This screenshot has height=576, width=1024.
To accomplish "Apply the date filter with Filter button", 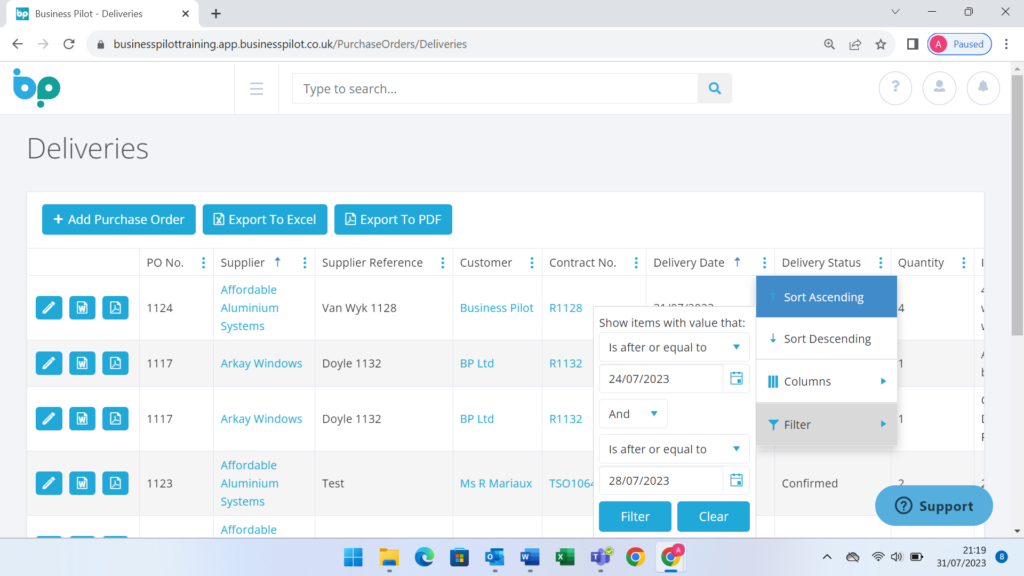I will (635, 517).
